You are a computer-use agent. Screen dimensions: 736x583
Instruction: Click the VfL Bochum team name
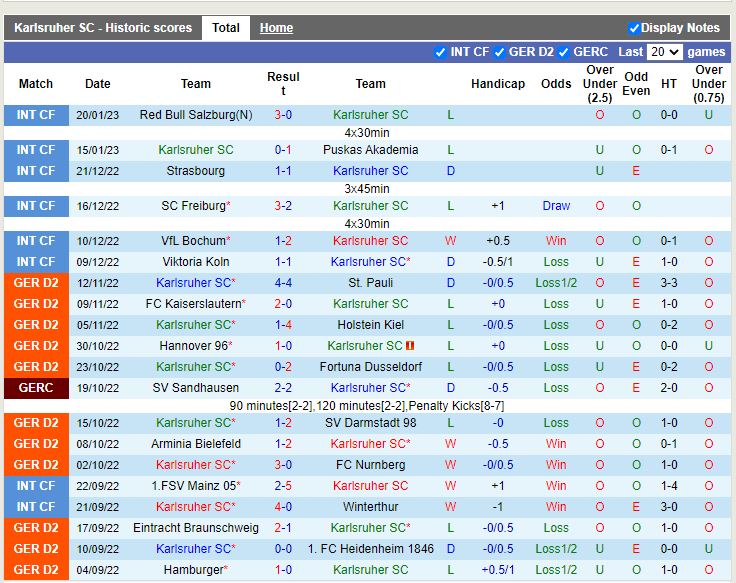point(193,241)
